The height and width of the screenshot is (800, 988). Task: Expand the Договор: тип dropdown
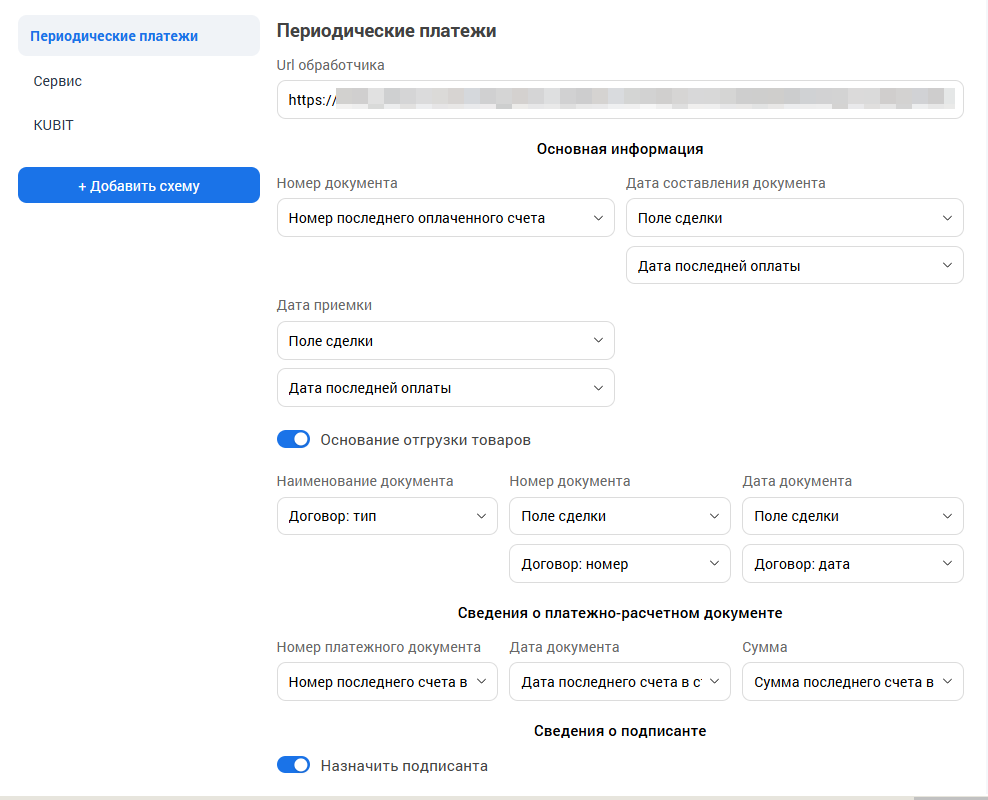(387, 517)
